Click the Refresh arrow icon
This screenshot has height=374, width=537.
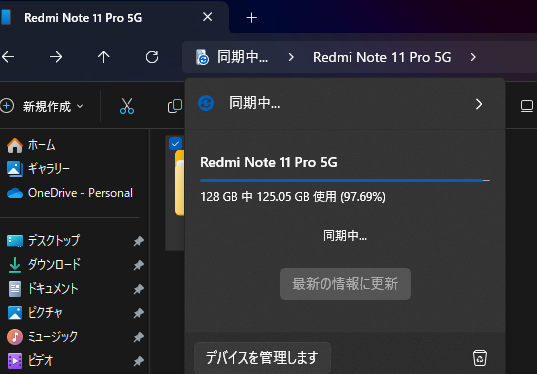[152, 57]
